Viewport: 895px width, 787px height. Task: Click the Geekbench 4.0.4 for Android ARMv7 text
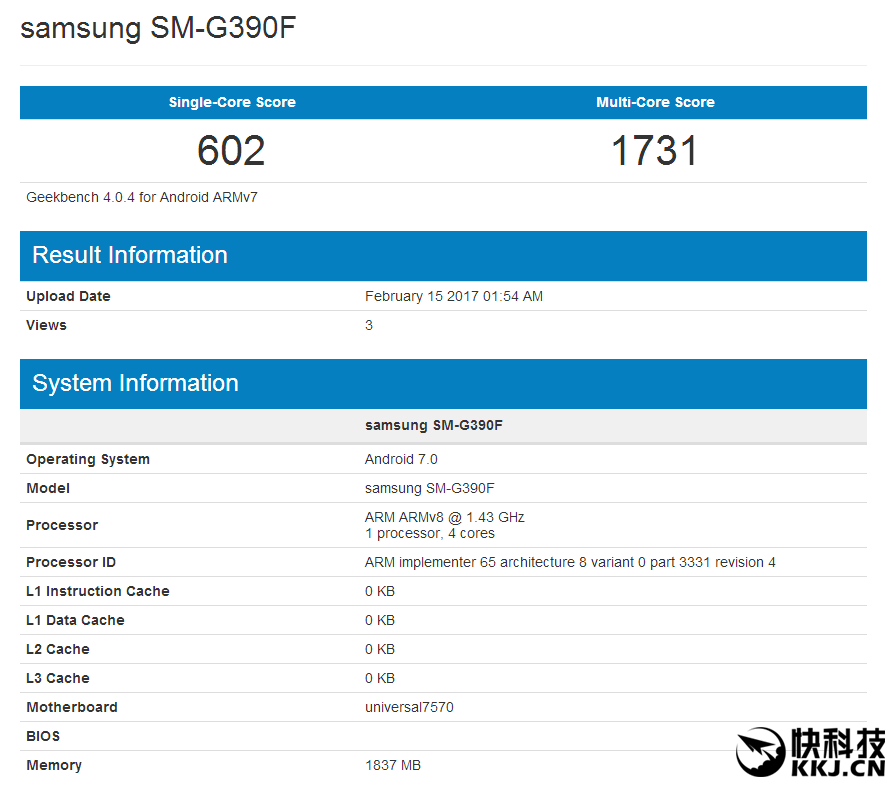pos(142,197)
